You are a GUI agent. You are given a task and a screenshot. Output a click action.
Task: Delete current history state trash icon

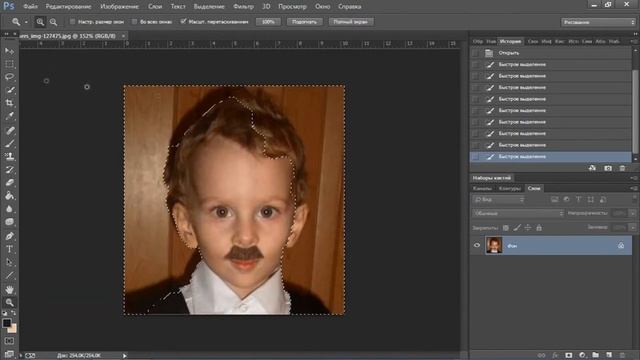click(622, 168)
